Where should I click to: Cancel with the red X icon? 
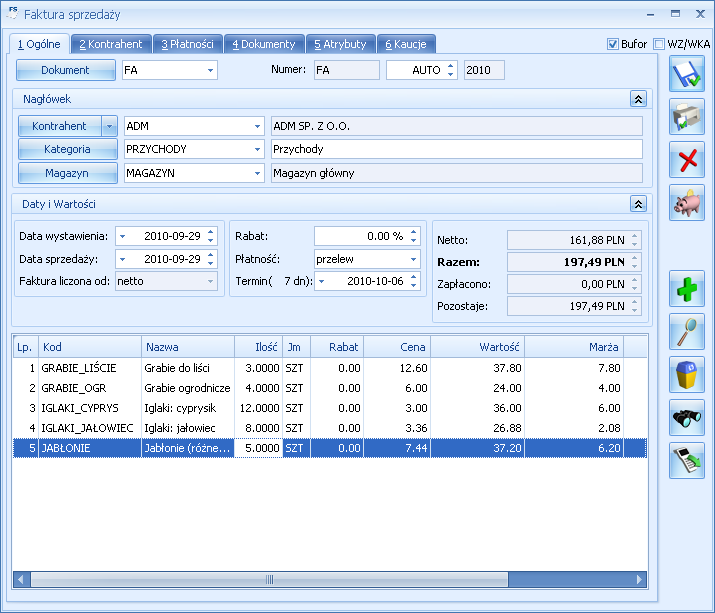click(687, 160)
